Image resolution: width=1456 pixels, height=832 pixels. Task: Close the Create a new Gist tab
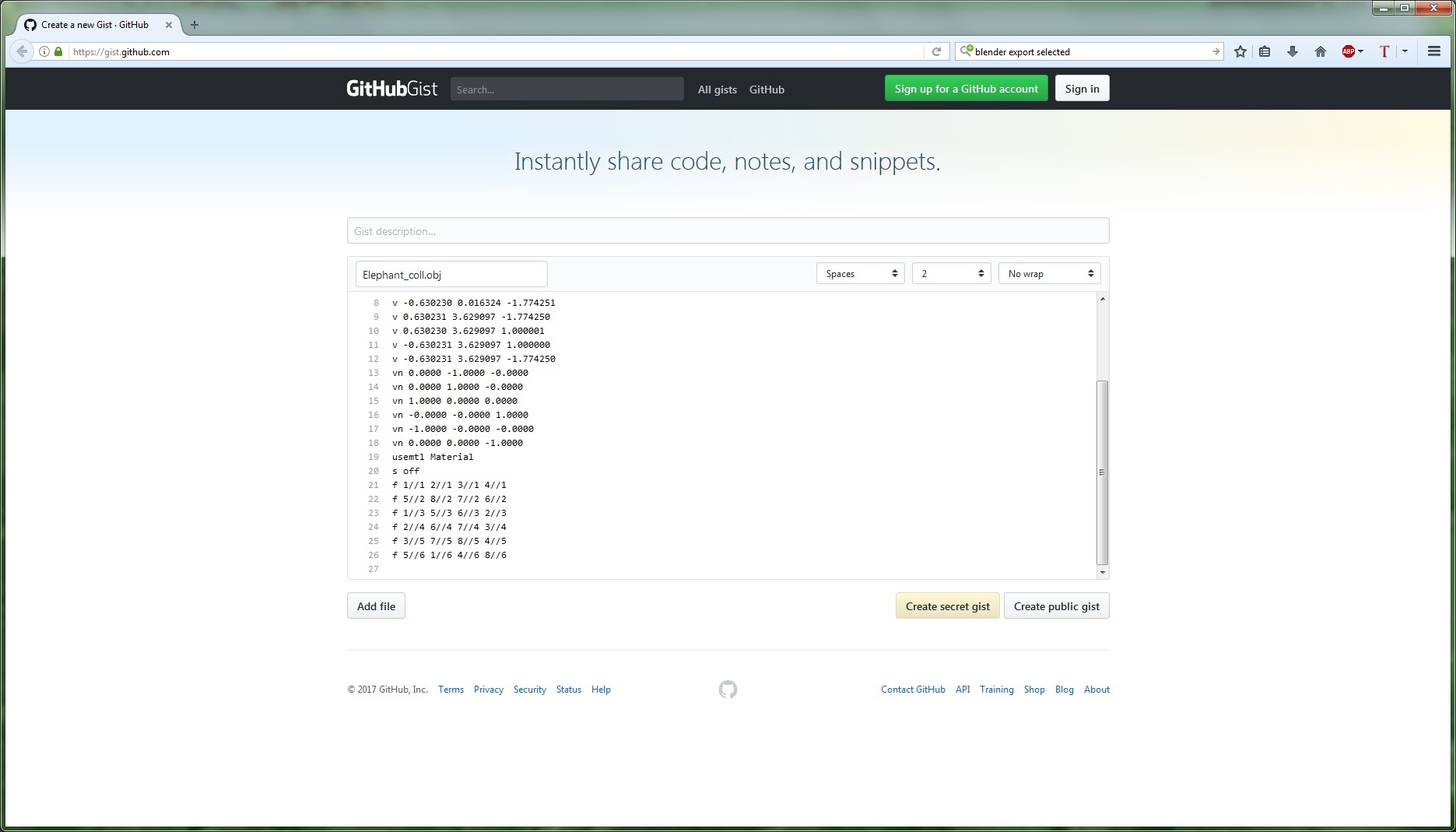click(169, 25)
